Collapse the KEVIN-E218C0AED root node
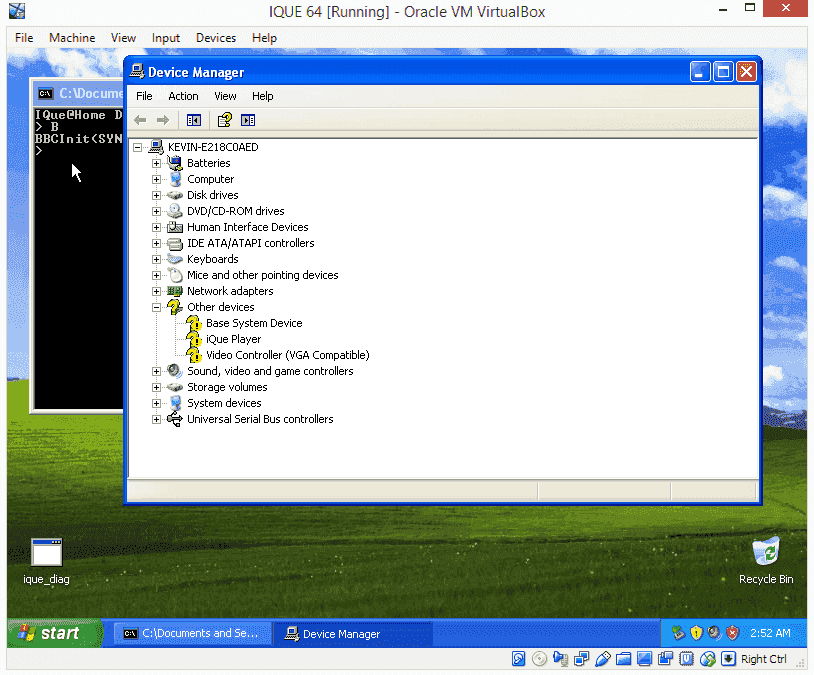This screenshot has width=814, height=675. (x=137, y=147)
